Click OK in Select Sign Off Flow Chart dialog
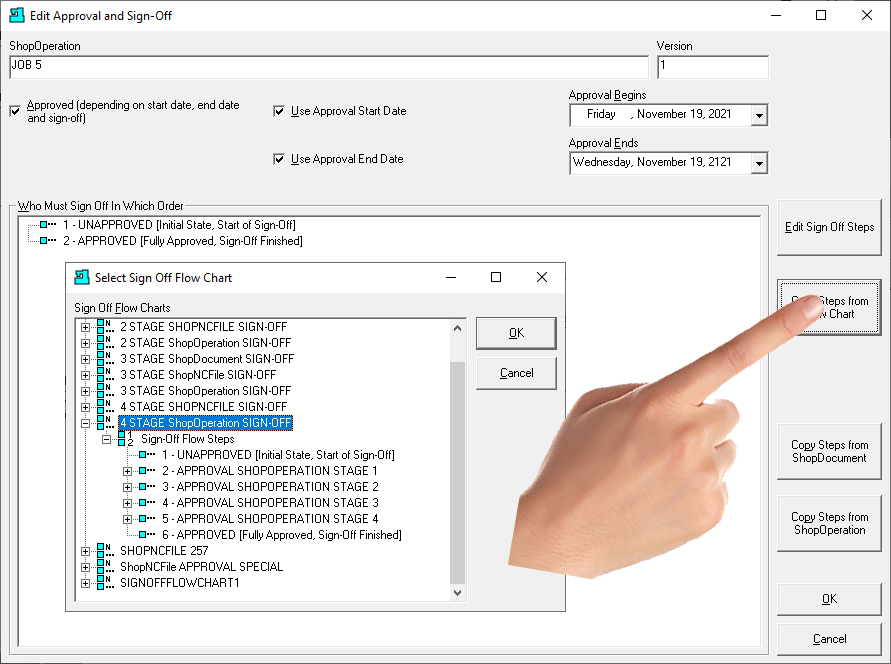This screenshot has width=891, height=664. [516, 333]
